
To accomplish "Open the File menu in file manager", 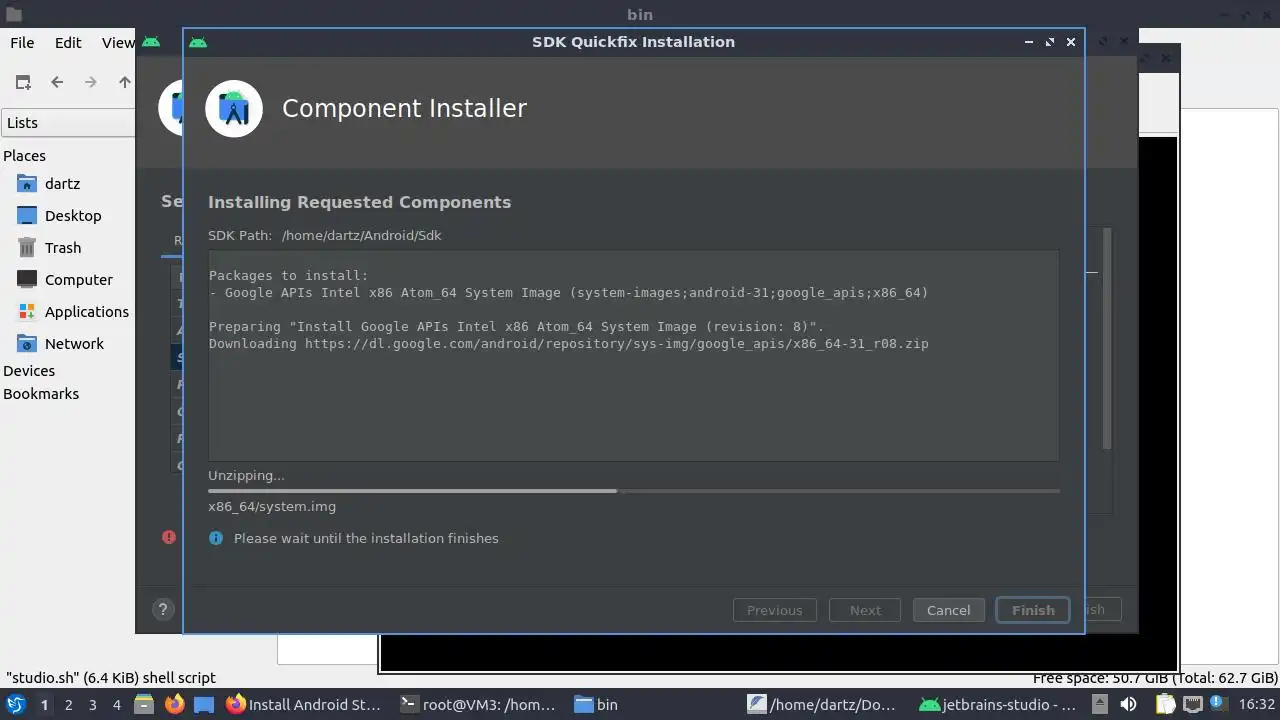I will point(22,42).
